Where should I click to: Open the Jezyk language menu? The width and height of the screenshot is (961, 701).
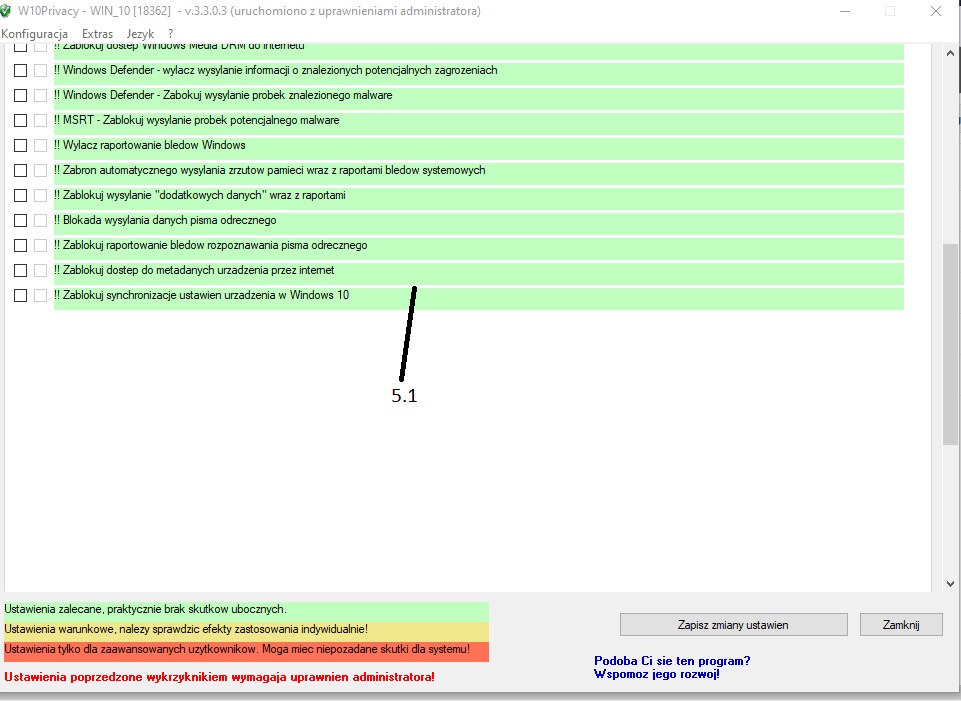[140, 34]
